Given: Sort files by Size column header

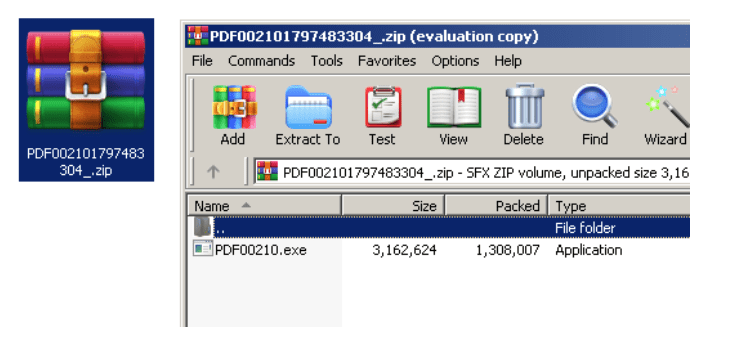Looking at the screenshot, I should tap(393, 206).
